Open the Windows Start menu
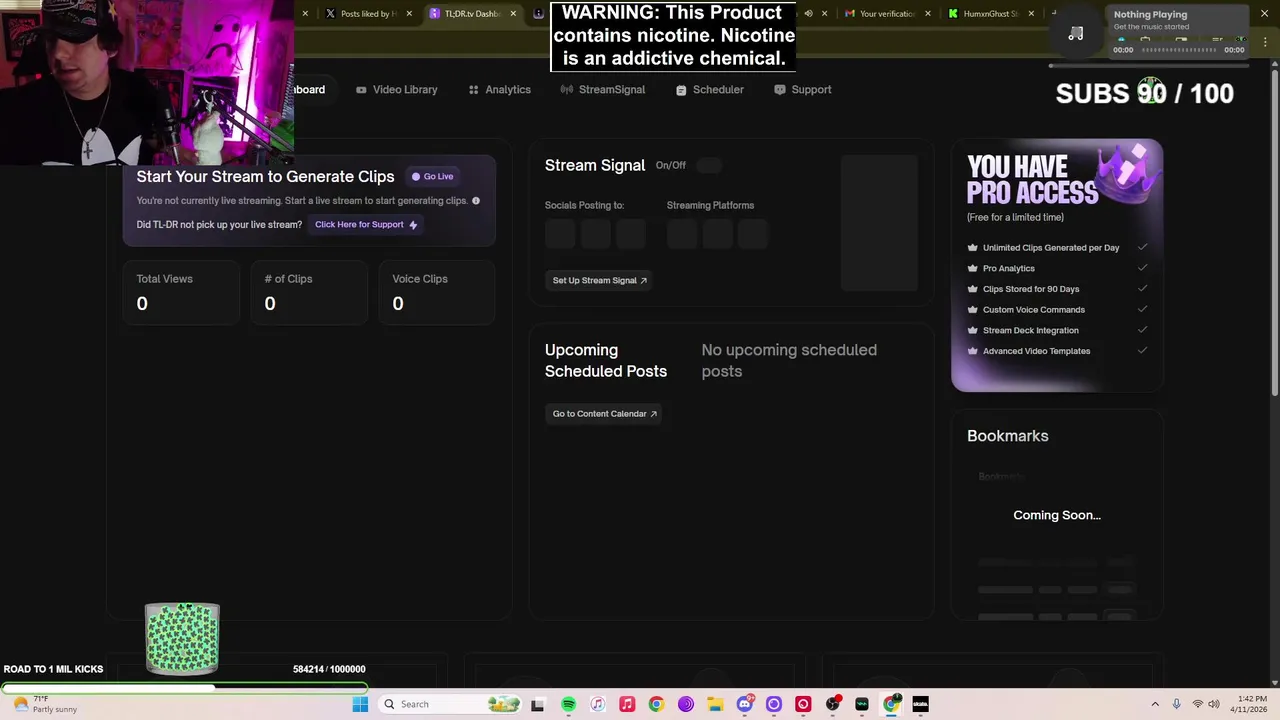1280x720 pixels. tap(360, 704)
